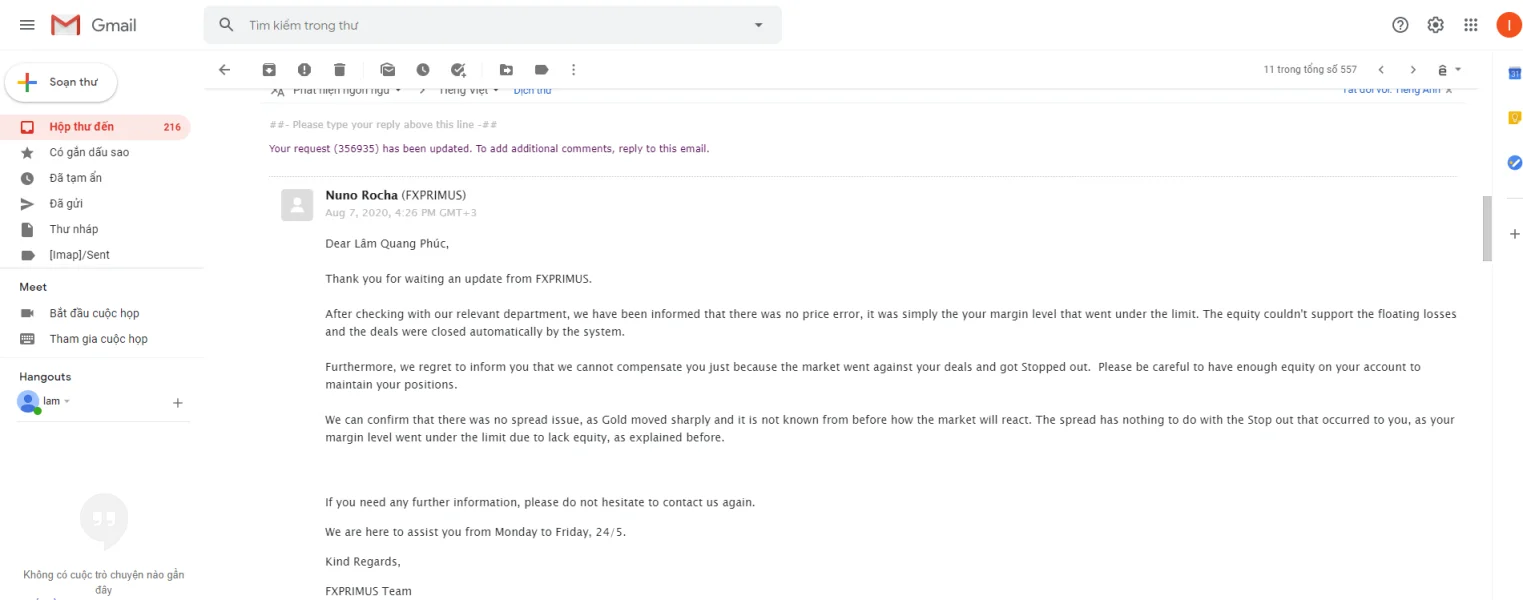
Task: Show the older conversation with right chevron
Action: pyautogui.click(x=1413, y=70)
